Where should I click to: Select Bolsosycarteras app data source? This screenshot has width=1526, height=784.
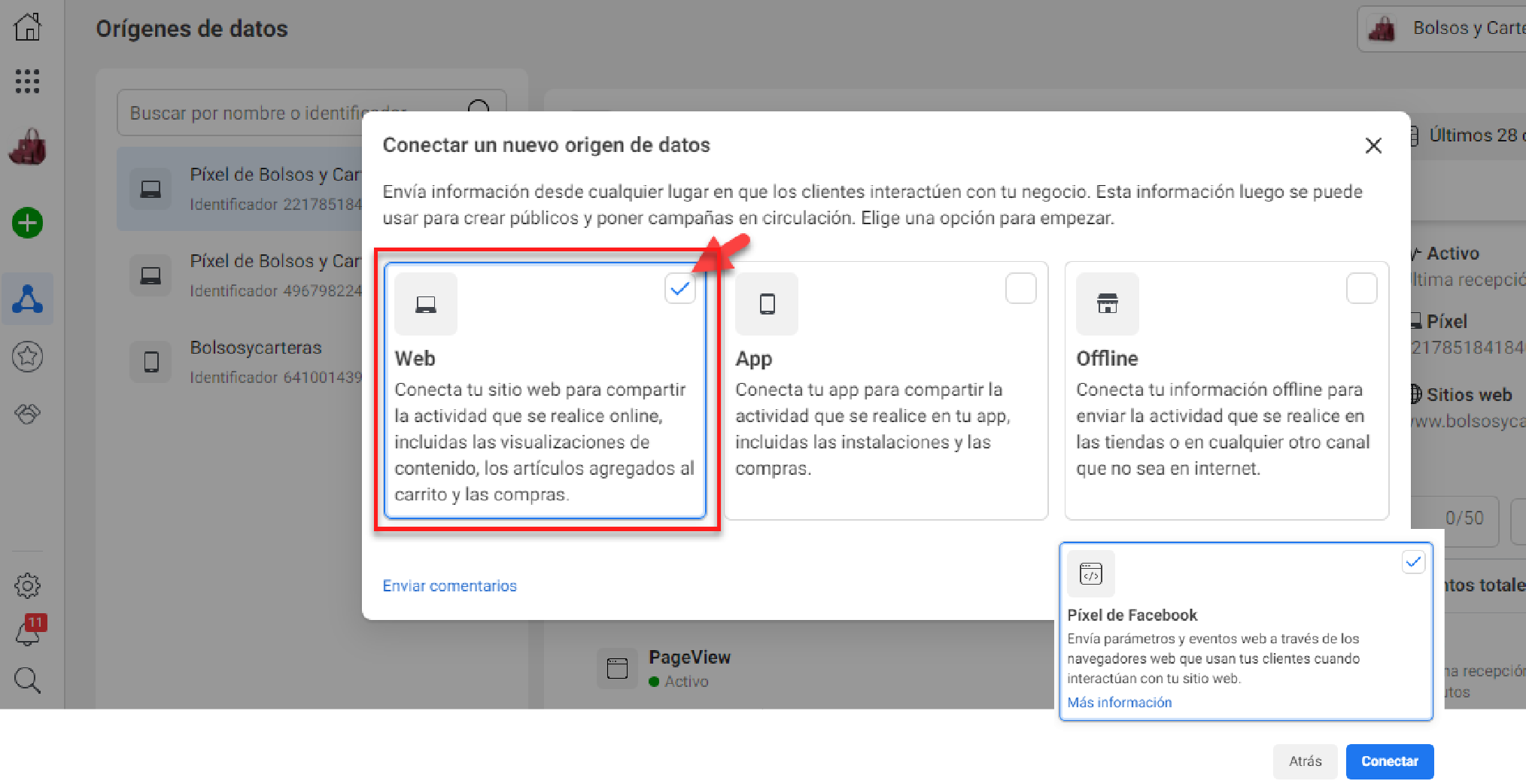click(239, 362)
